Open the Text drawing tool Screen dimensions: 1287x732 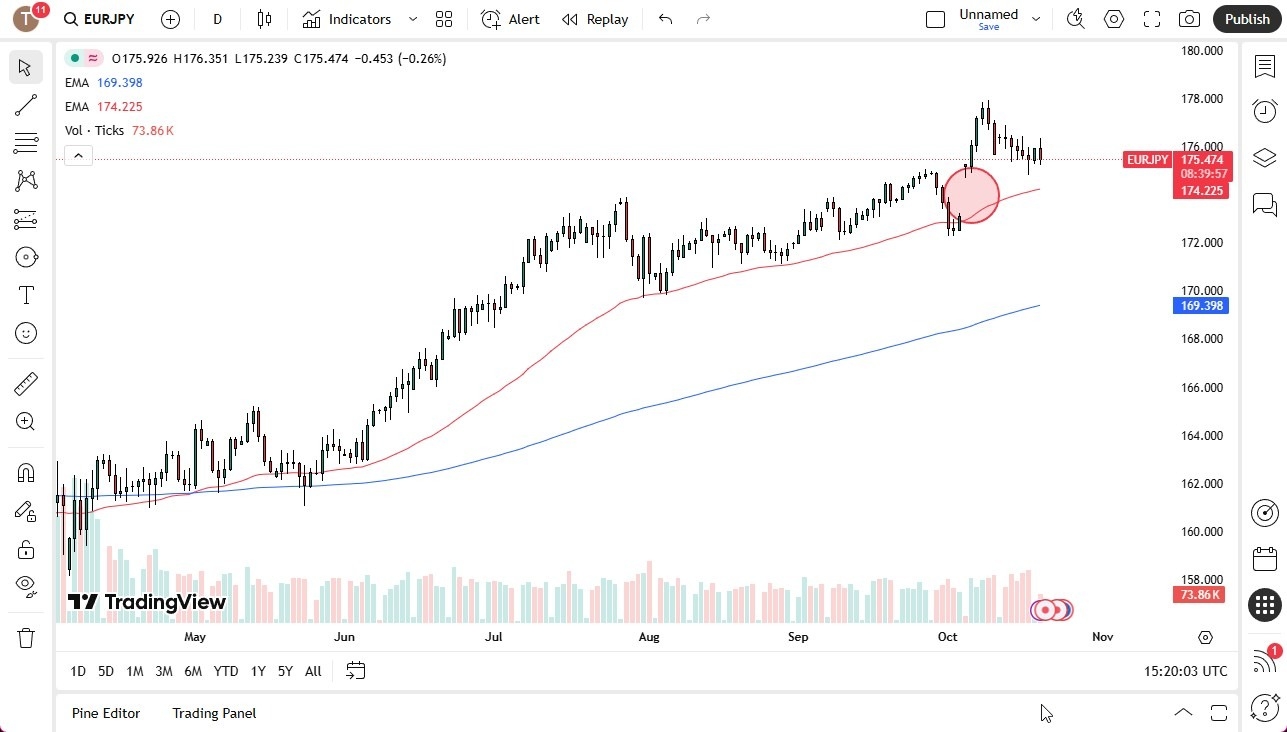[25, 295]
